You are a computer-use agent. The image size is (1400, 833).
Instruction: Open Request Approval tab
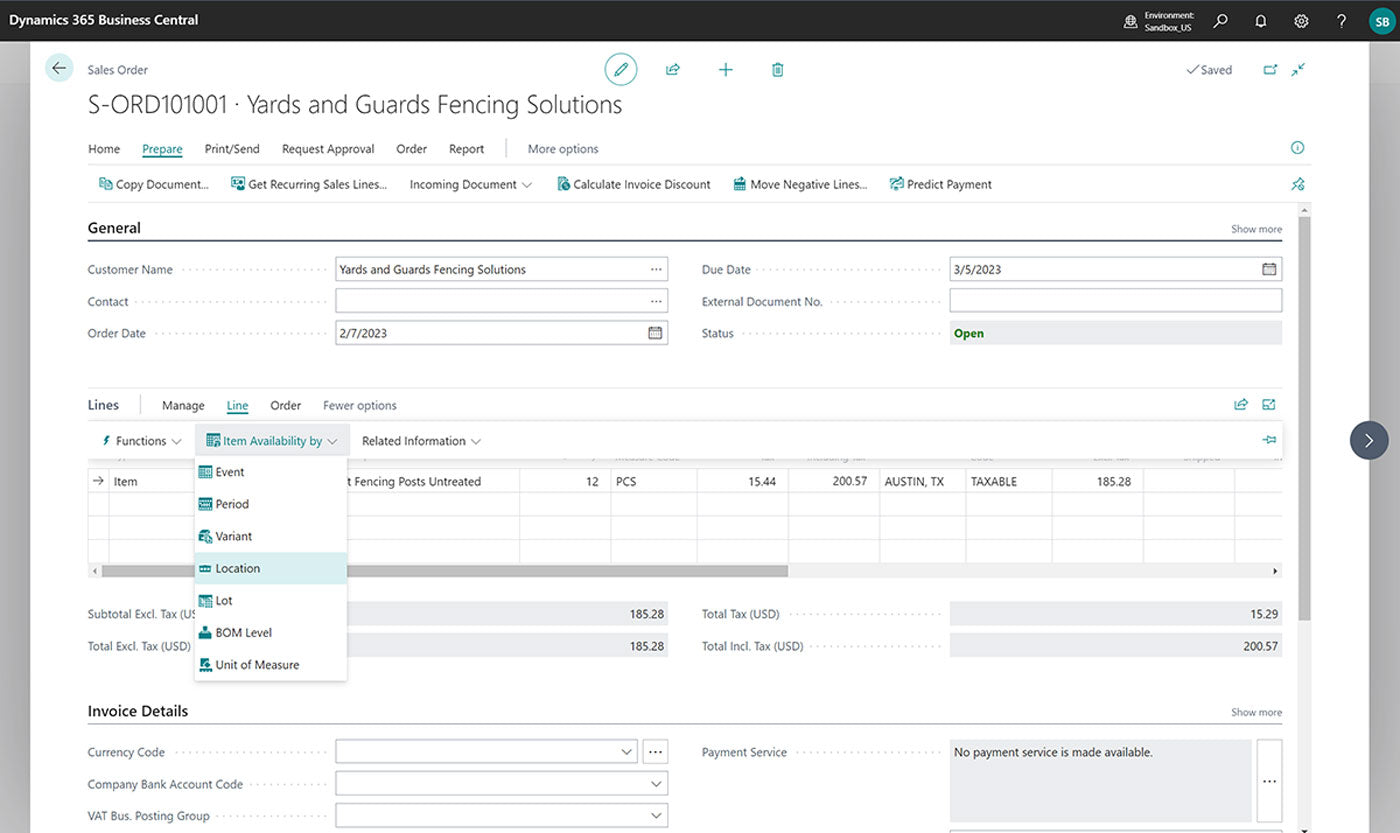328,149
